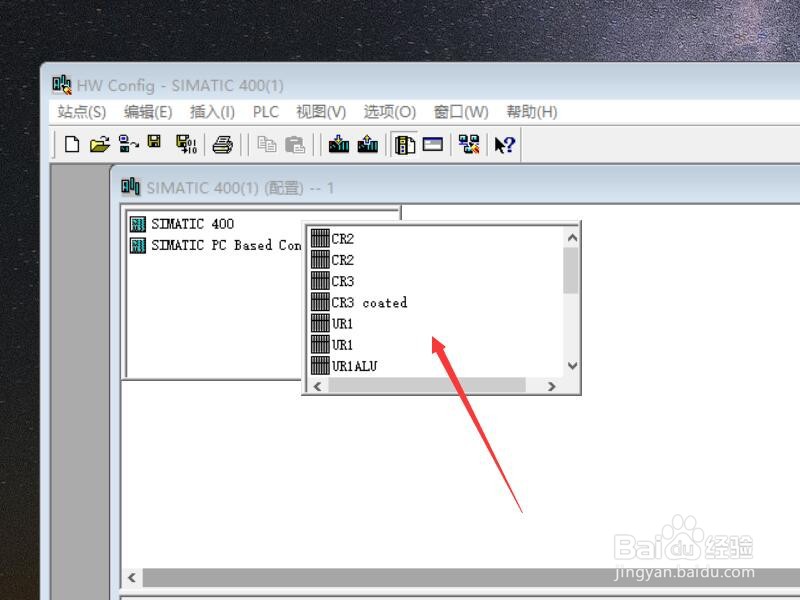This screenshot has height=600, width=800.
Task: Select the CR3 coated rack
Action: point(362,302)
